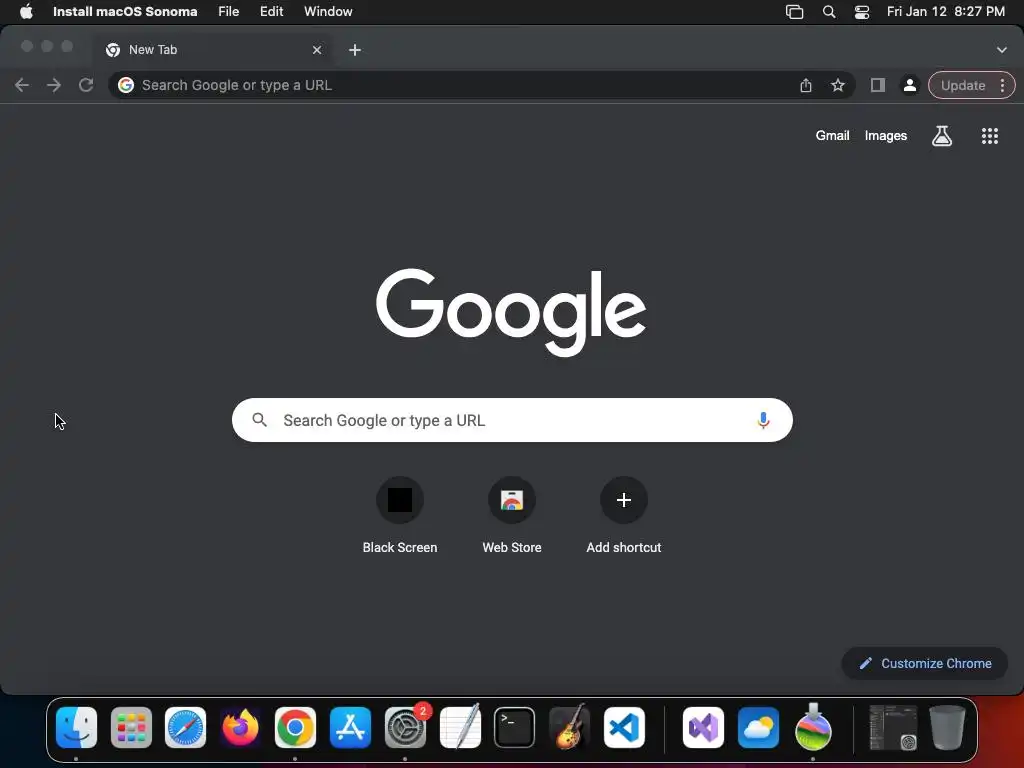Go back with the browser back arrow

pos(22,85)
